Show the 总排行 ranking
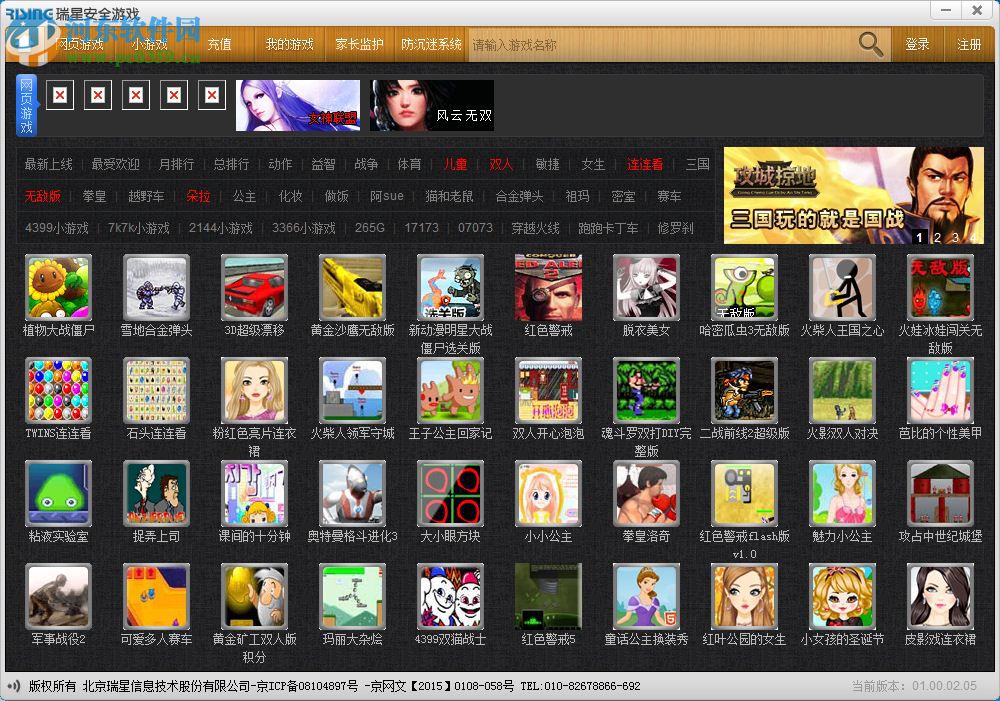Image resolution: width=1000 pixels, height=701 pixels. tap(231, 164)
